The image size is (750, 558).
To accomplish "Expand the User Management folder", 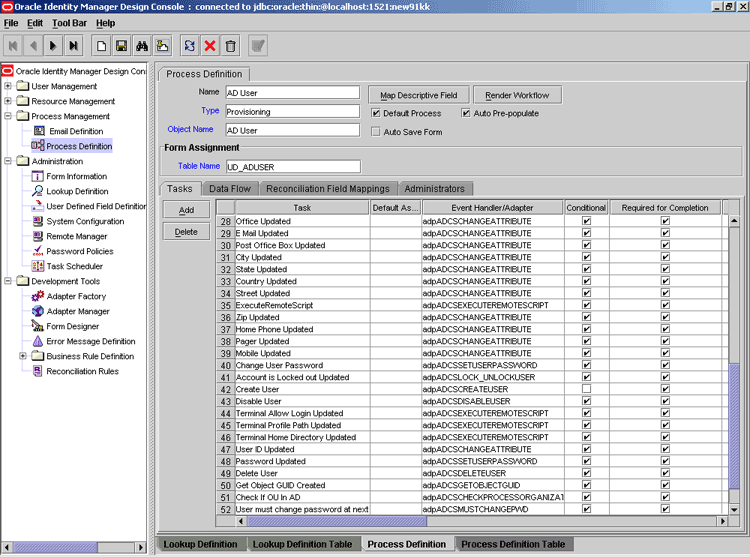I will tap(8, 86).
